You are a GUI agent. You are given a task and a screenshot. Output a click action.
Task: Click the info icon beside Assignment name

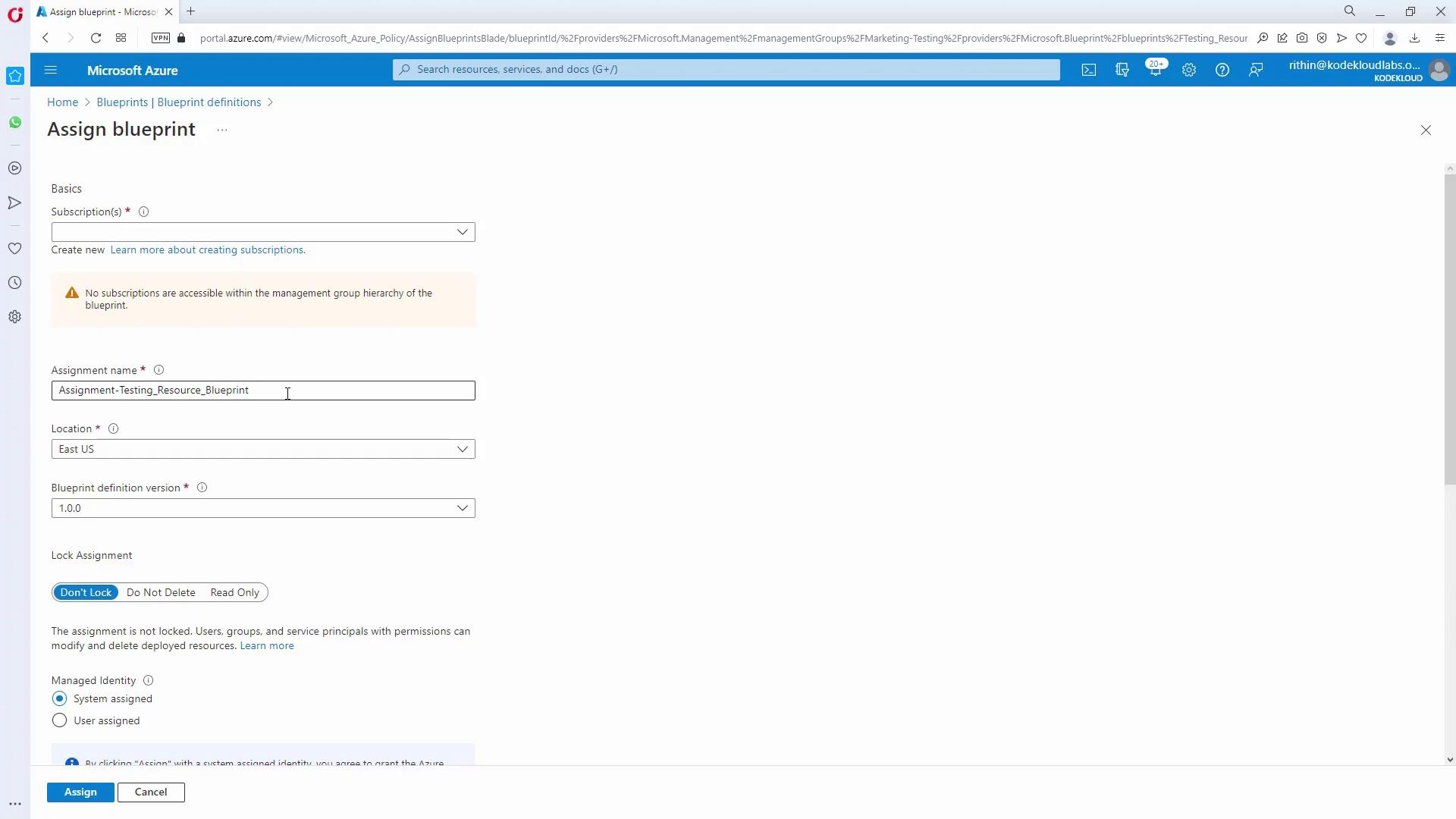[158, 370]
